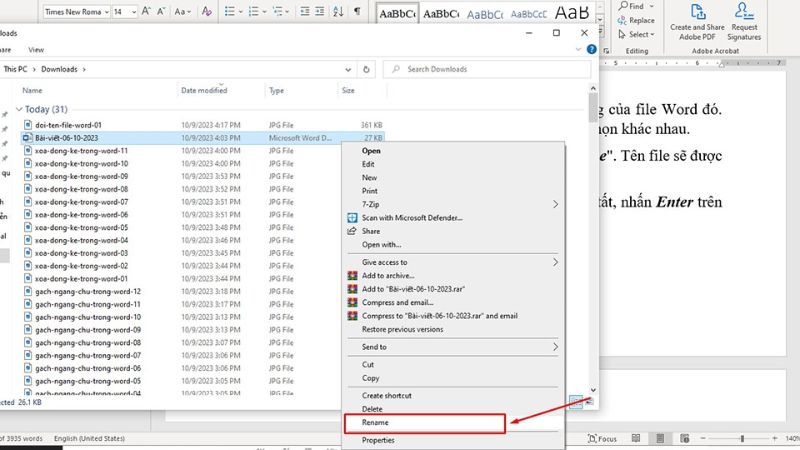
Task: Click the Word icon of Bài-viết-06-10-2023 file
Action: pos(27,137)
